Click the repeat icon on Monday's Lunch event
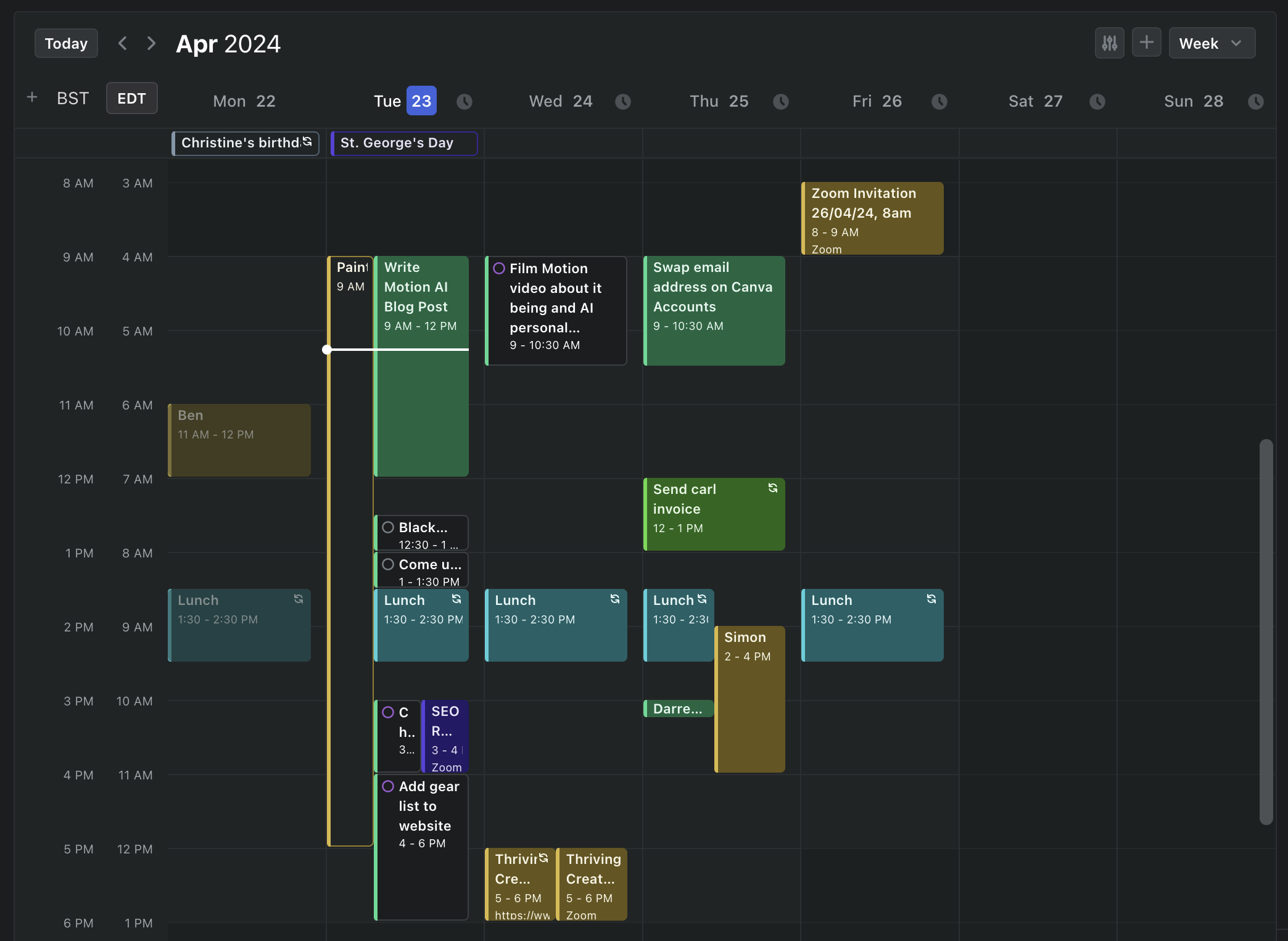1288x941 pixels. (x=299, y=598)
